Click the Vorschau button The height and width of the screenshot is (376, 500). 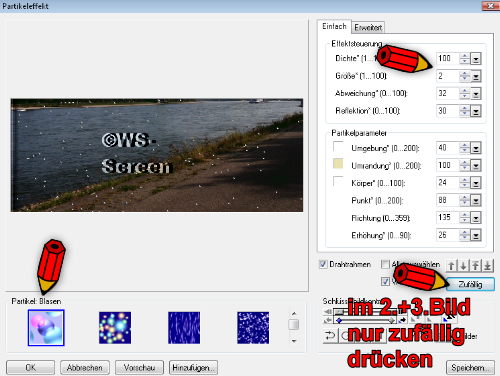(139, 368)
